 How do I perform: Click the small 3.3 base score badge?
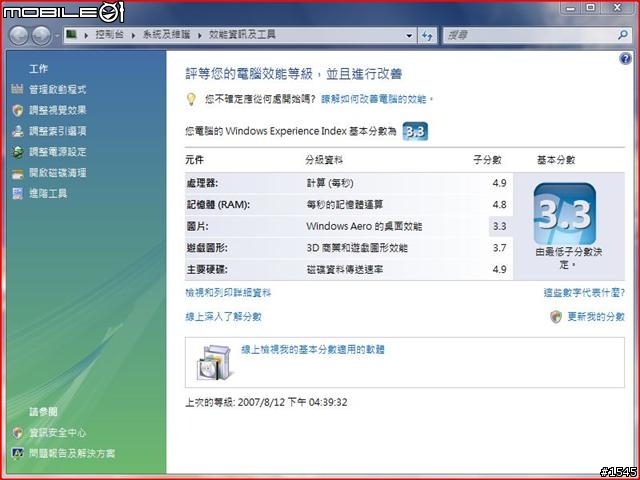(415, 131)
